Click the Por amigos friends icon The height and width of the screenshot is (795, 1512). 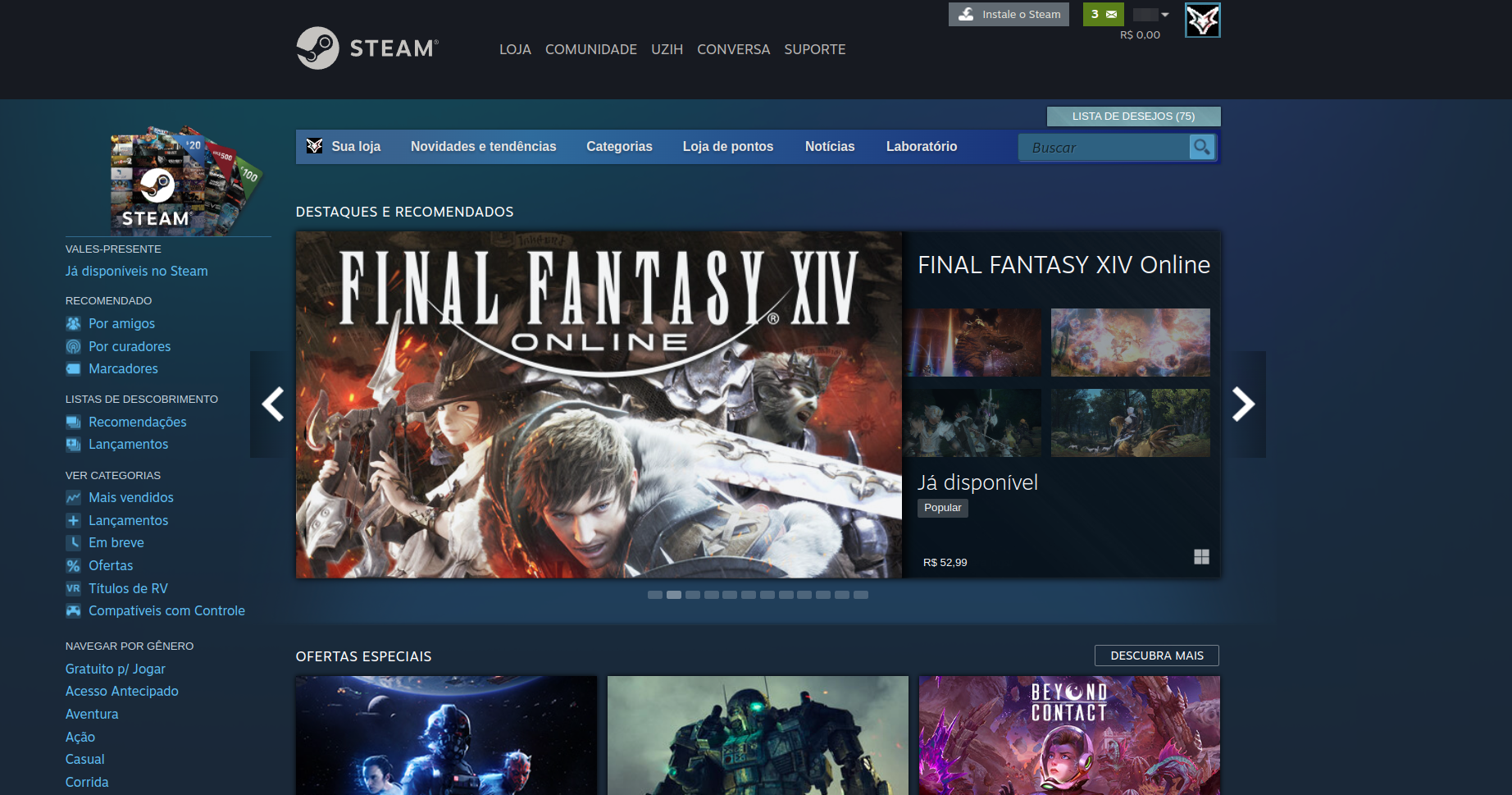(x=74, y=323)
